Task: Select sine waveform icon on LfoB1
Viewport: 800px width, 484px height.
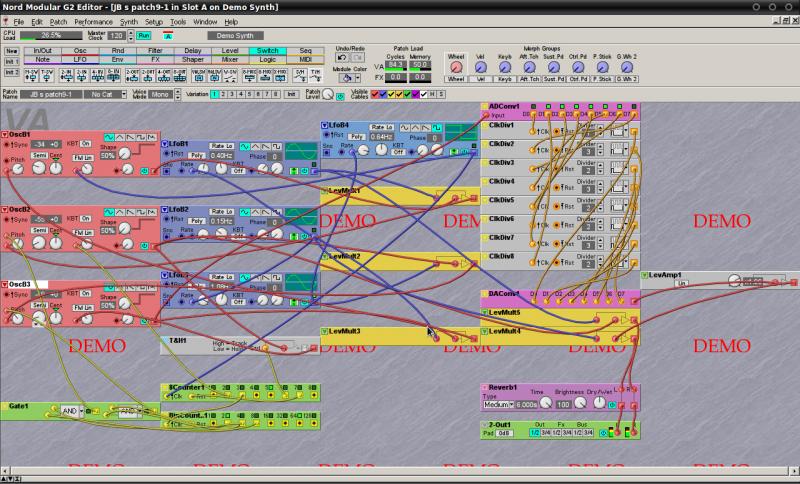Action: 245,146
